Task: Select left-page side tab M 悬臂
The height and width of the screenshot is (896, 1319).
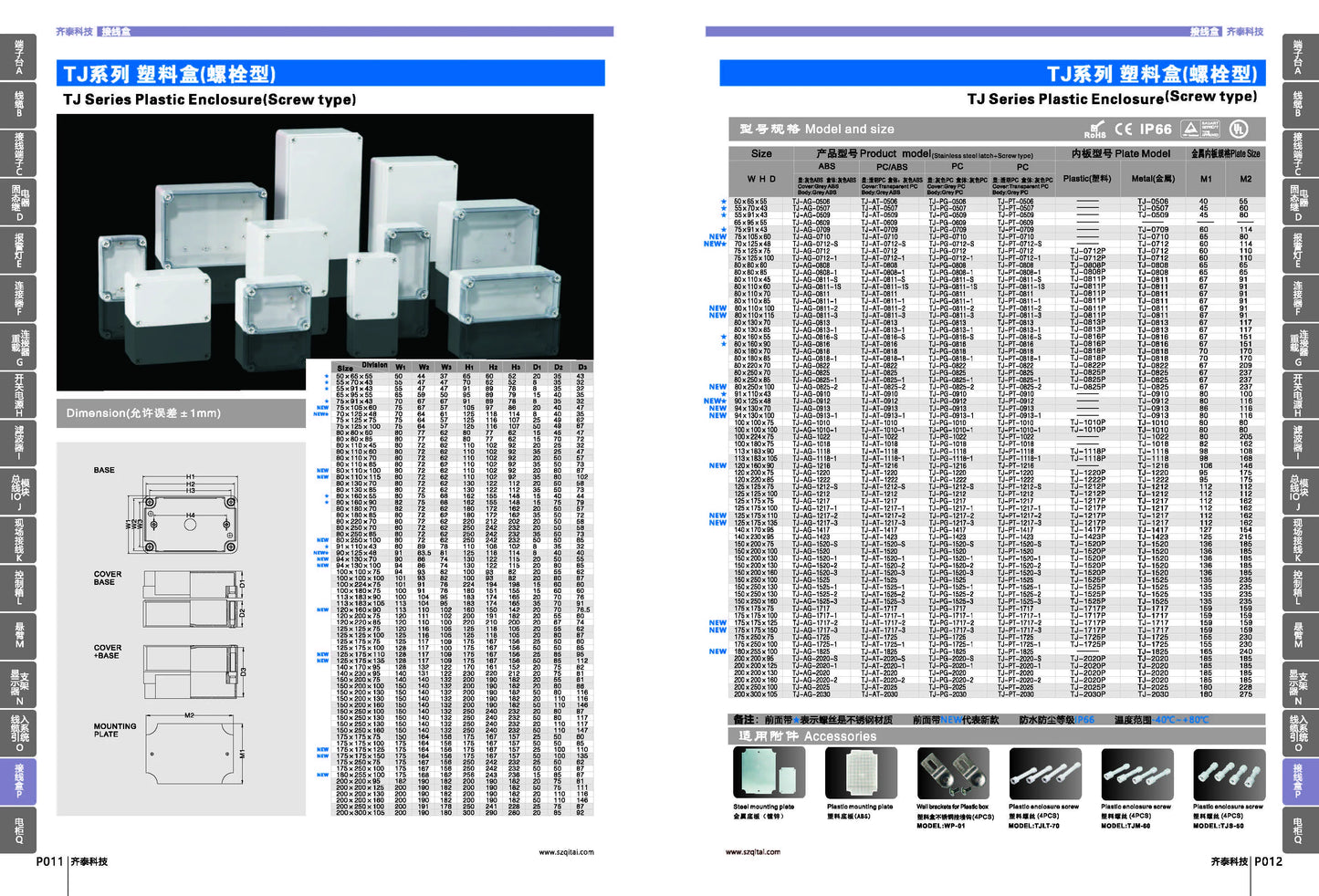Action: (18, 637)
